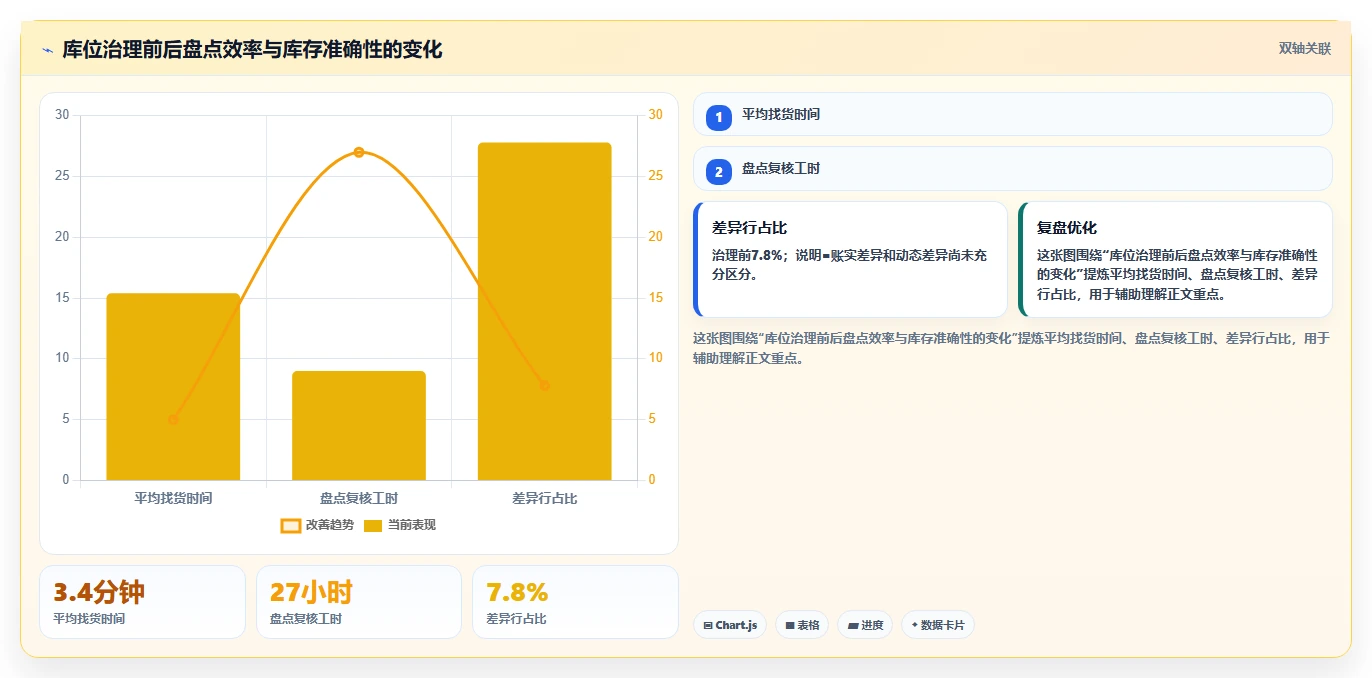
Task: Click number badge 1 for 平均找货时间
Action: point(718,118)
